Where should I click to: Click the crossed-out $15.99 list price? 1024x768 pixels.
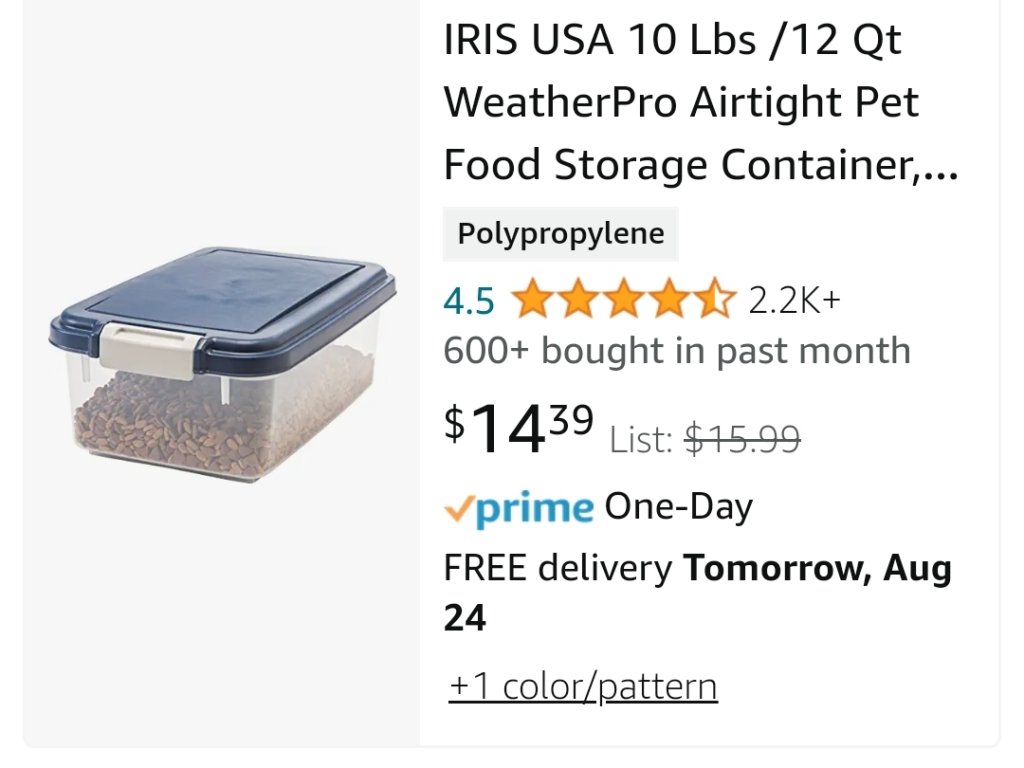pos(742,438)
